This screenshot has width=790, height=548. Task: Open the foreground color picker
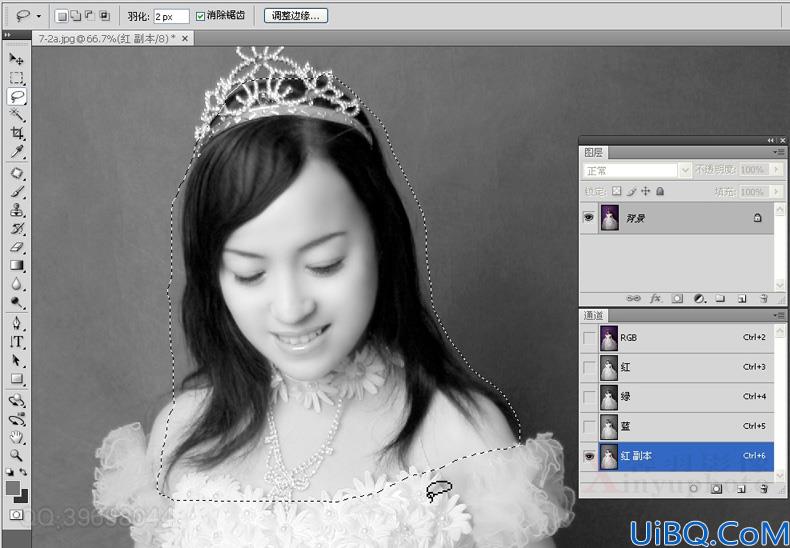pos(13,487)
